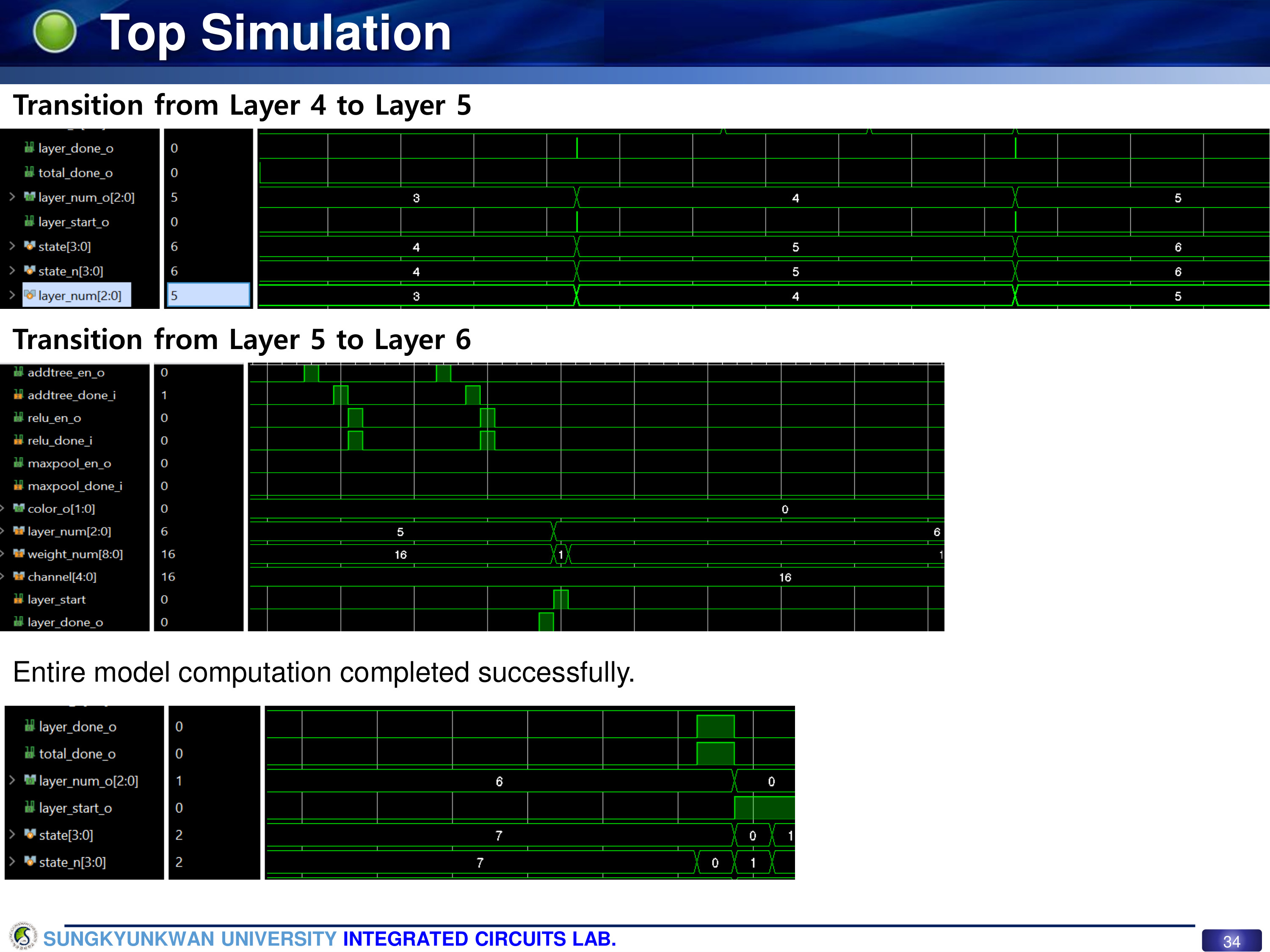Click the relu_en_o signal icon
The width and height of the screenshot is (1270, 952).
point(18,417)
